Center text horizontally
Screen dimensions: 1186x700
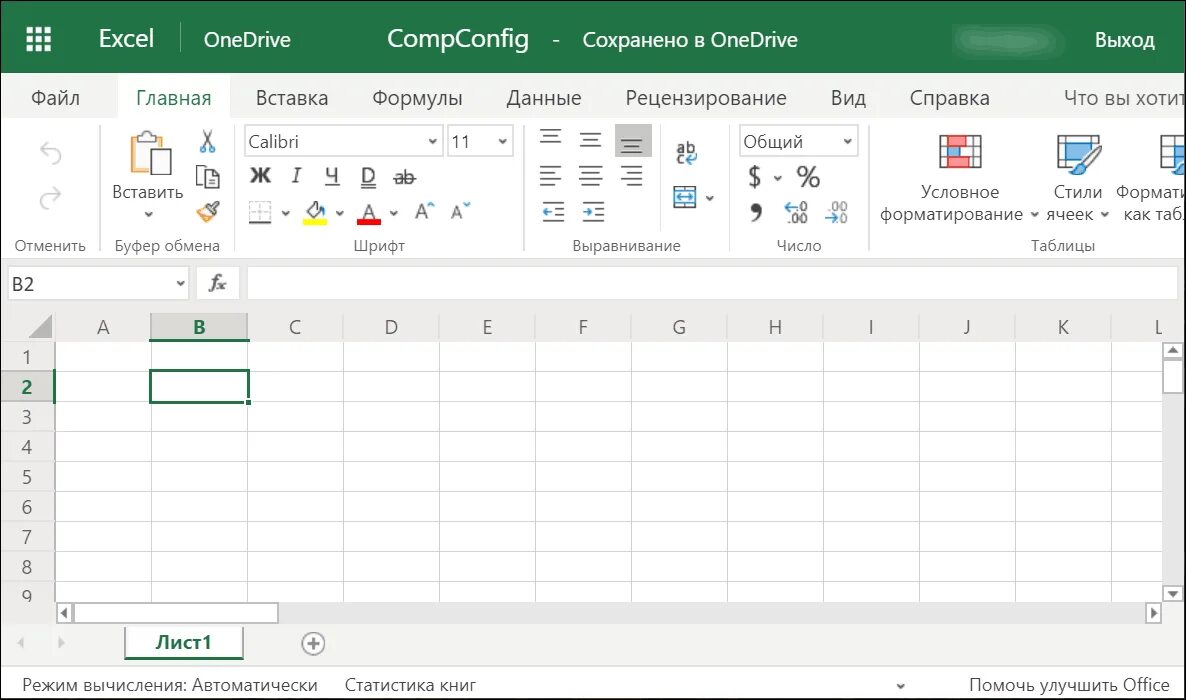pyautogui.click(x=590, y=176)
